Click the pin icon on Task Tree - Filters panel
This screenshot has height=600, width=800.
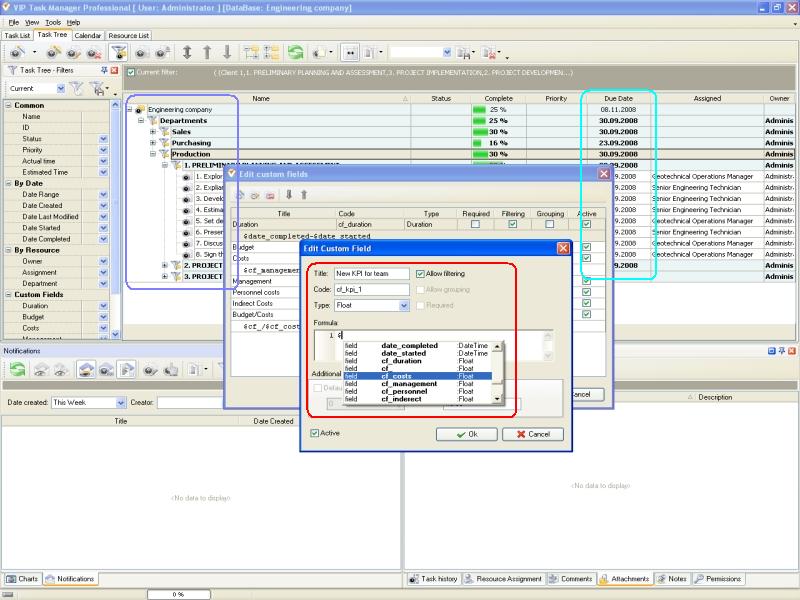pyautogui.click(x=104, y=70)
